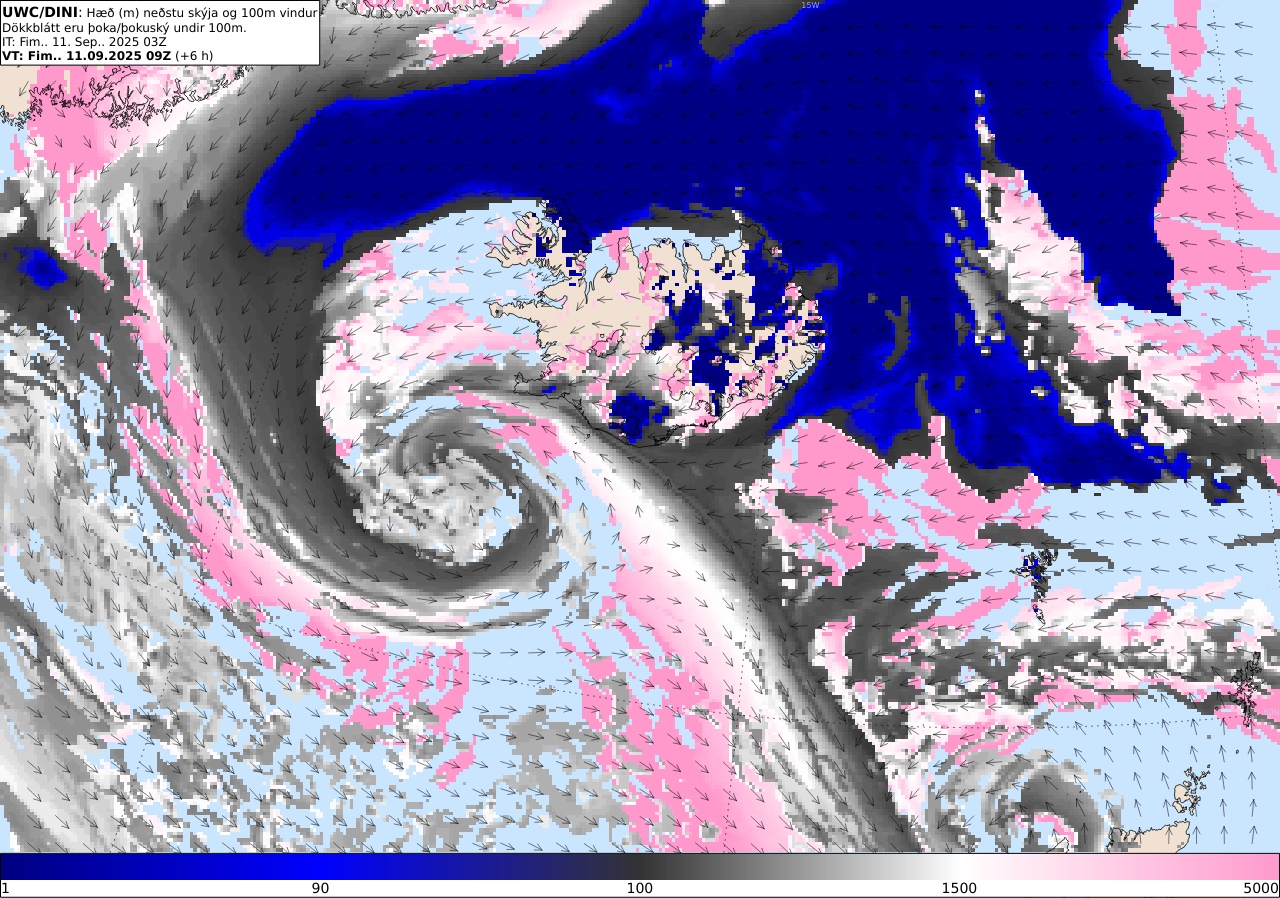Click the Iceland landmass on the map

(x=655, y=320)
